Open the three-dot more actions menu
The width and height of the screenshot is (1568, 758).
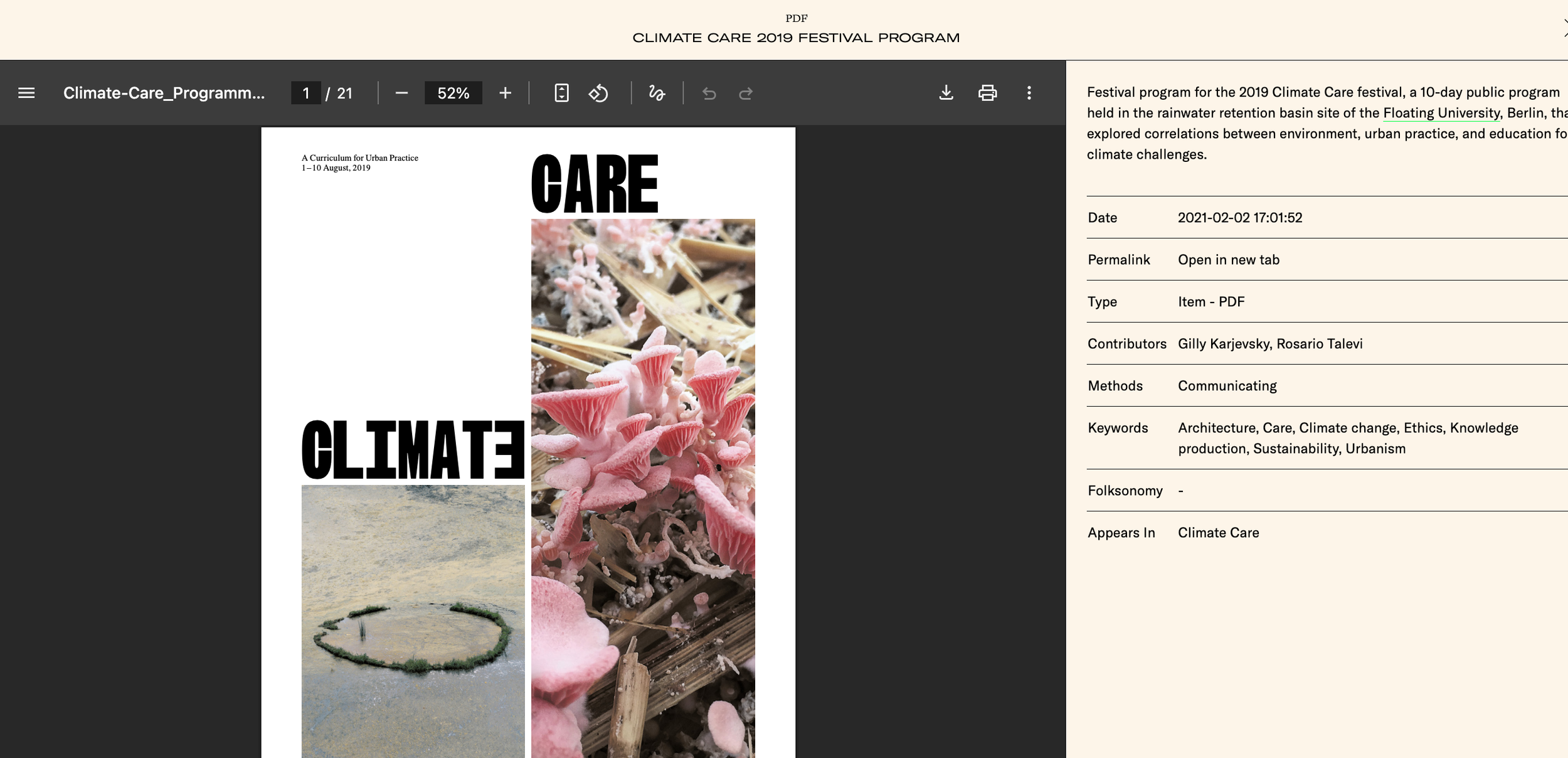(x=1029, y=93)
